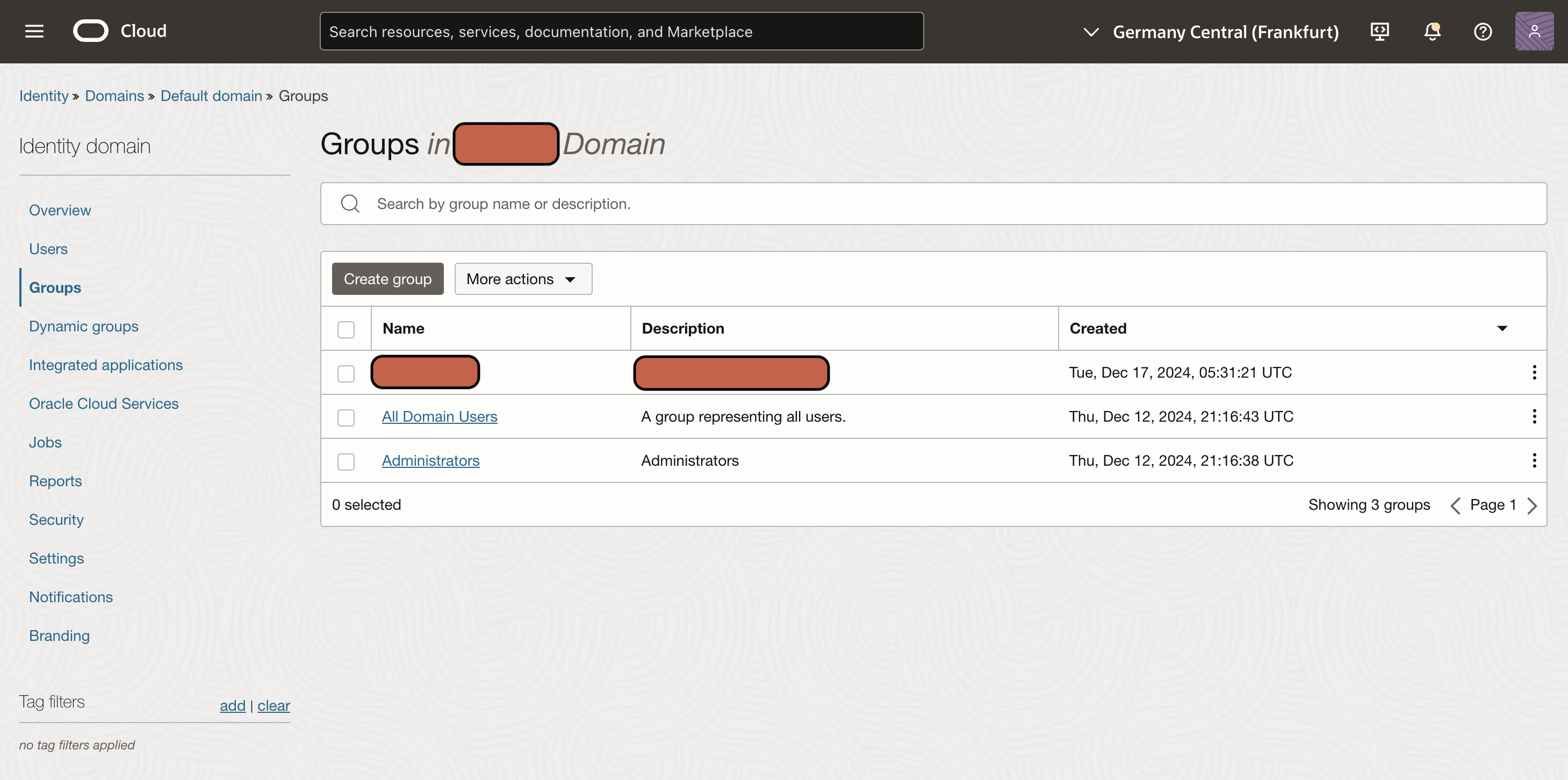The width and height of the screenshot is (1568, 780).
Task: Click the Create group button
Action: (x=387, y=279)
